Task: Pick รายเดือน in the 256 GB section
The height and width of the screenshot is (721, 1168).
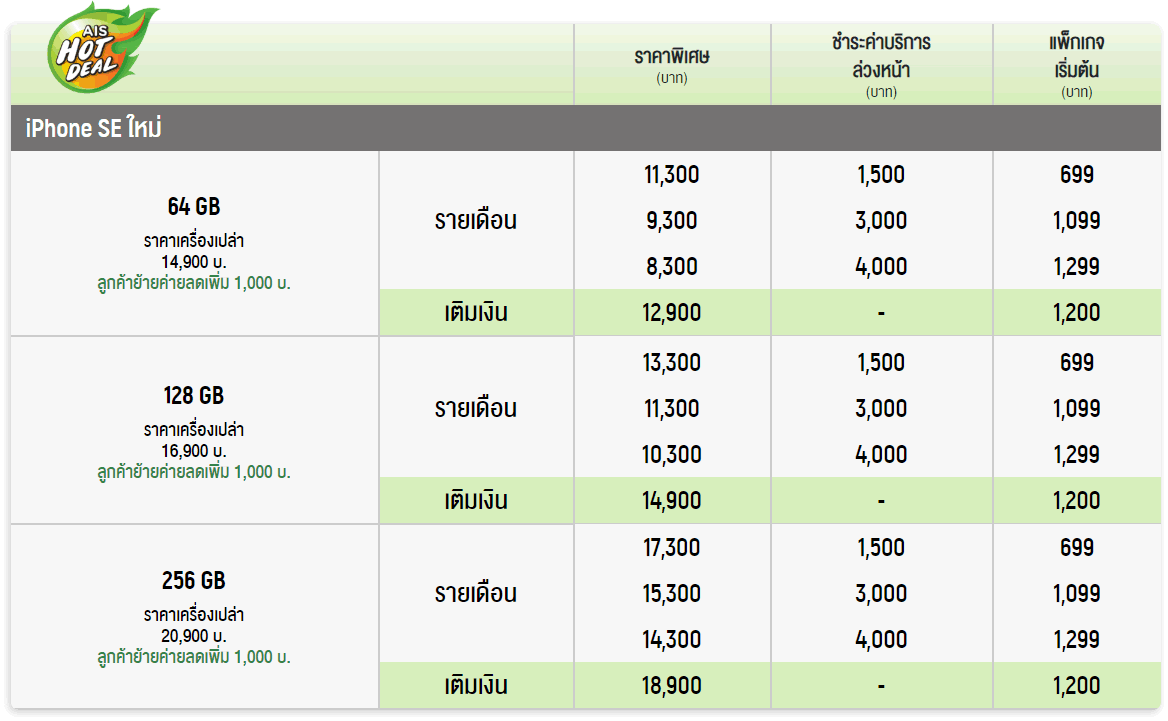Action: tap(476, 594)
